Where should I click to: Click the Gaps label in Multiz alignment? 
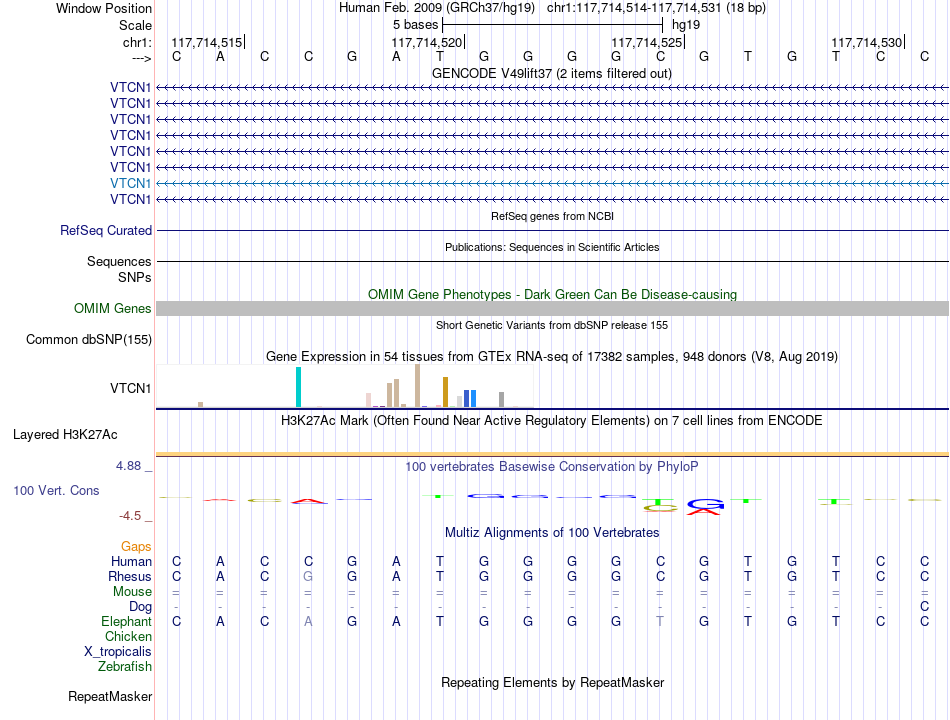[x=136, y=547]
